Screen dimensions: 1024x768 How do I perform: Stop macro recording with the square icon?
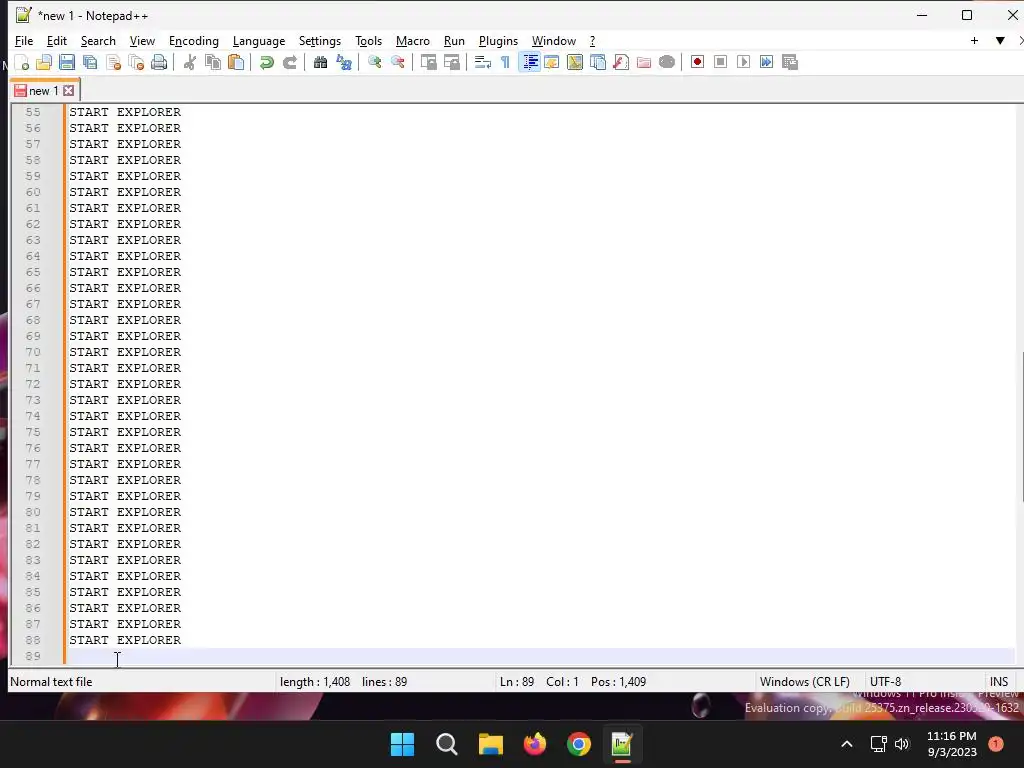720,62
